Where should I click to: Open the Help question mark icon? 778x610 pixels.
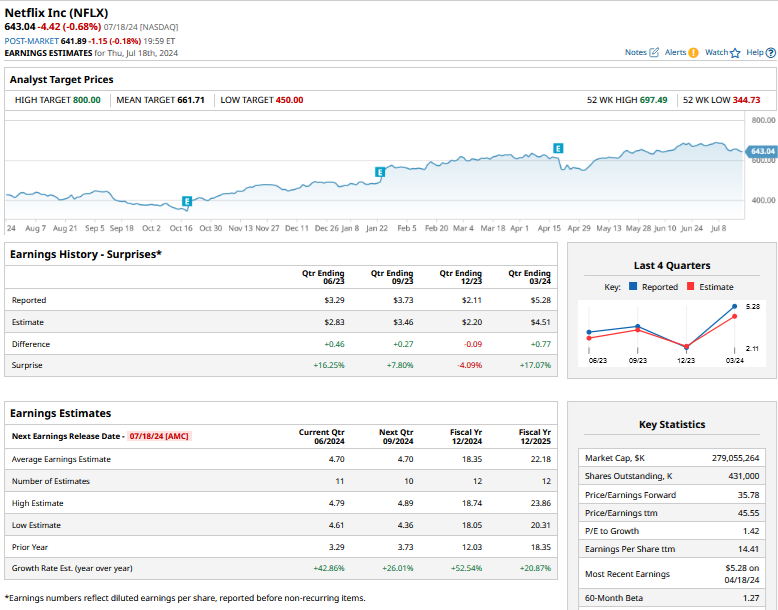tap(769, 52)
